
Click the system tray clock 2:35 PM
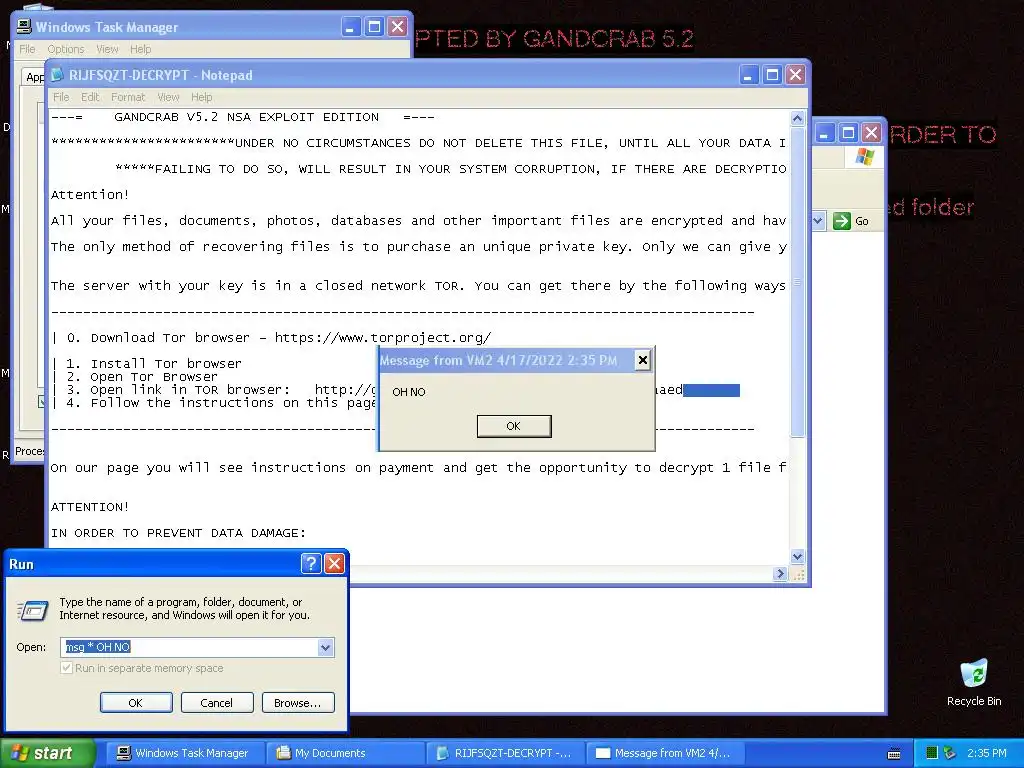coord(987,753)
